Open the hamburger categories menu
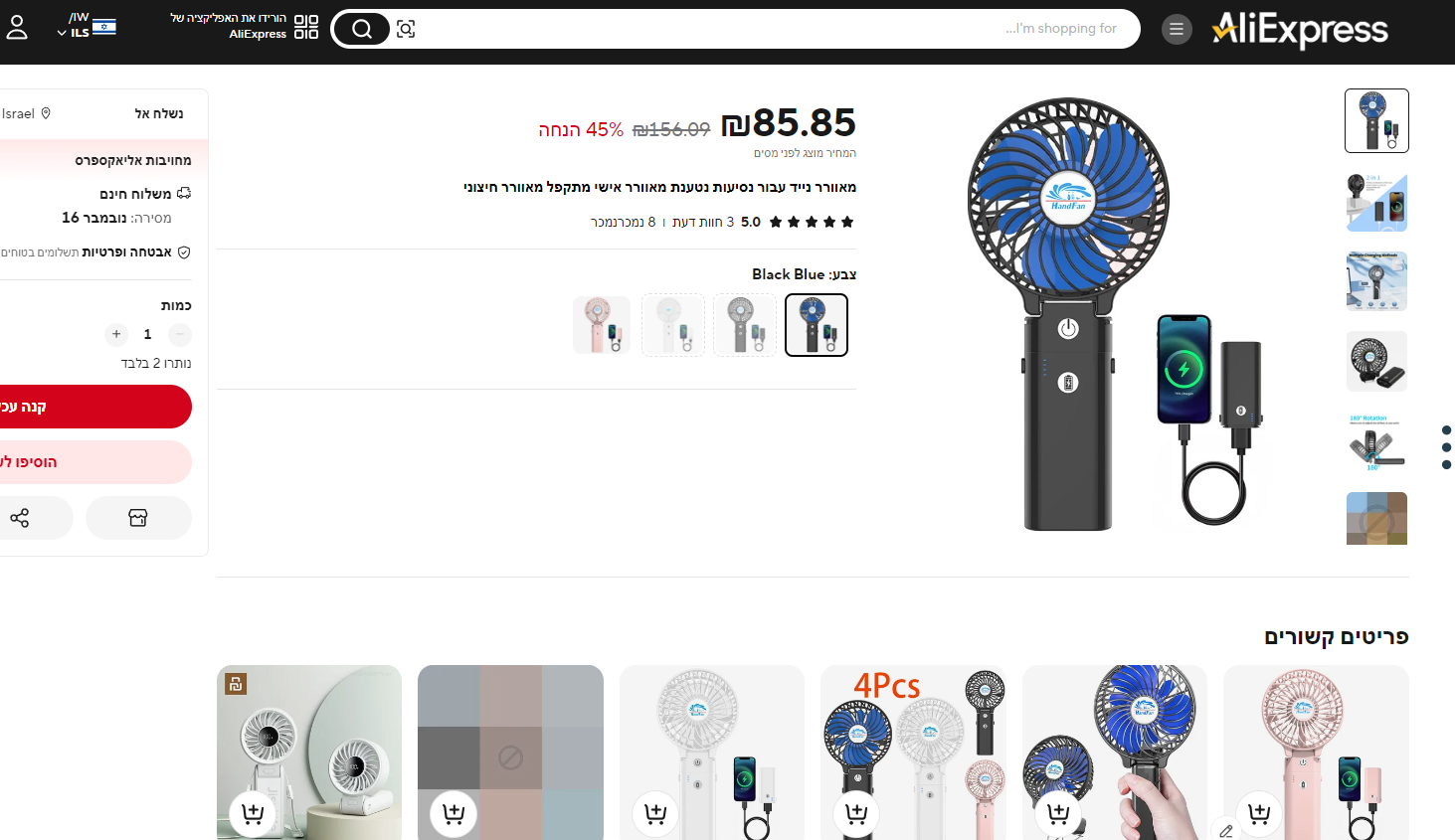This screenshot has width=1455, height=840. pos(1177,29)
